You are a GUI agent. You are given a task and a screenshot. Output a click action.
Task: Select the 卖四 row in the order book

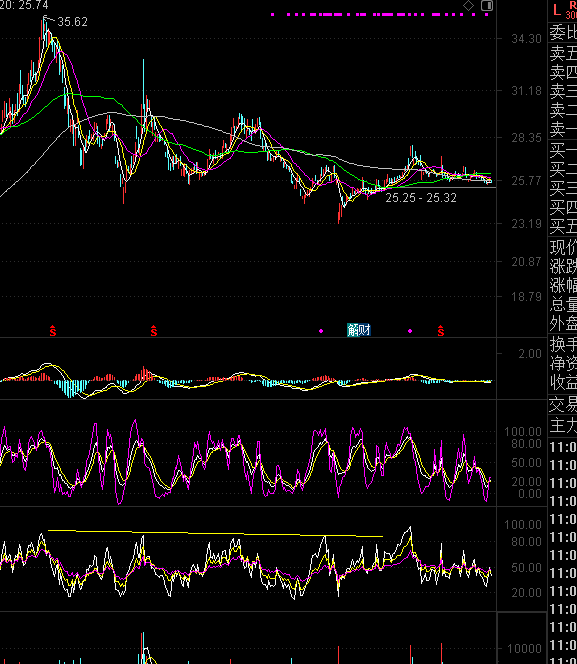pos(563,72)
